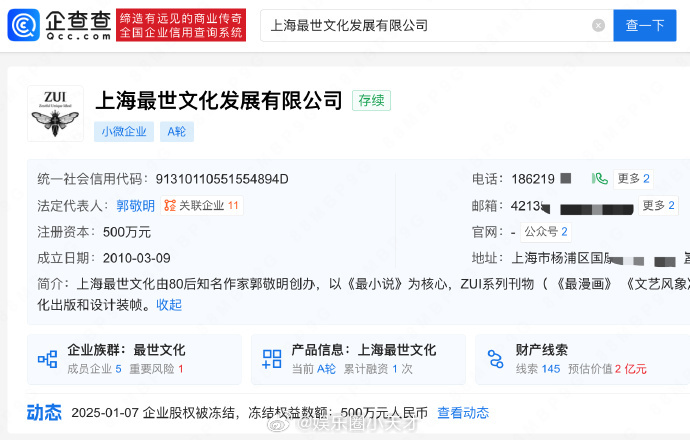
Task: Show more emails 更多 2
Action: click(x=658, y=205)
